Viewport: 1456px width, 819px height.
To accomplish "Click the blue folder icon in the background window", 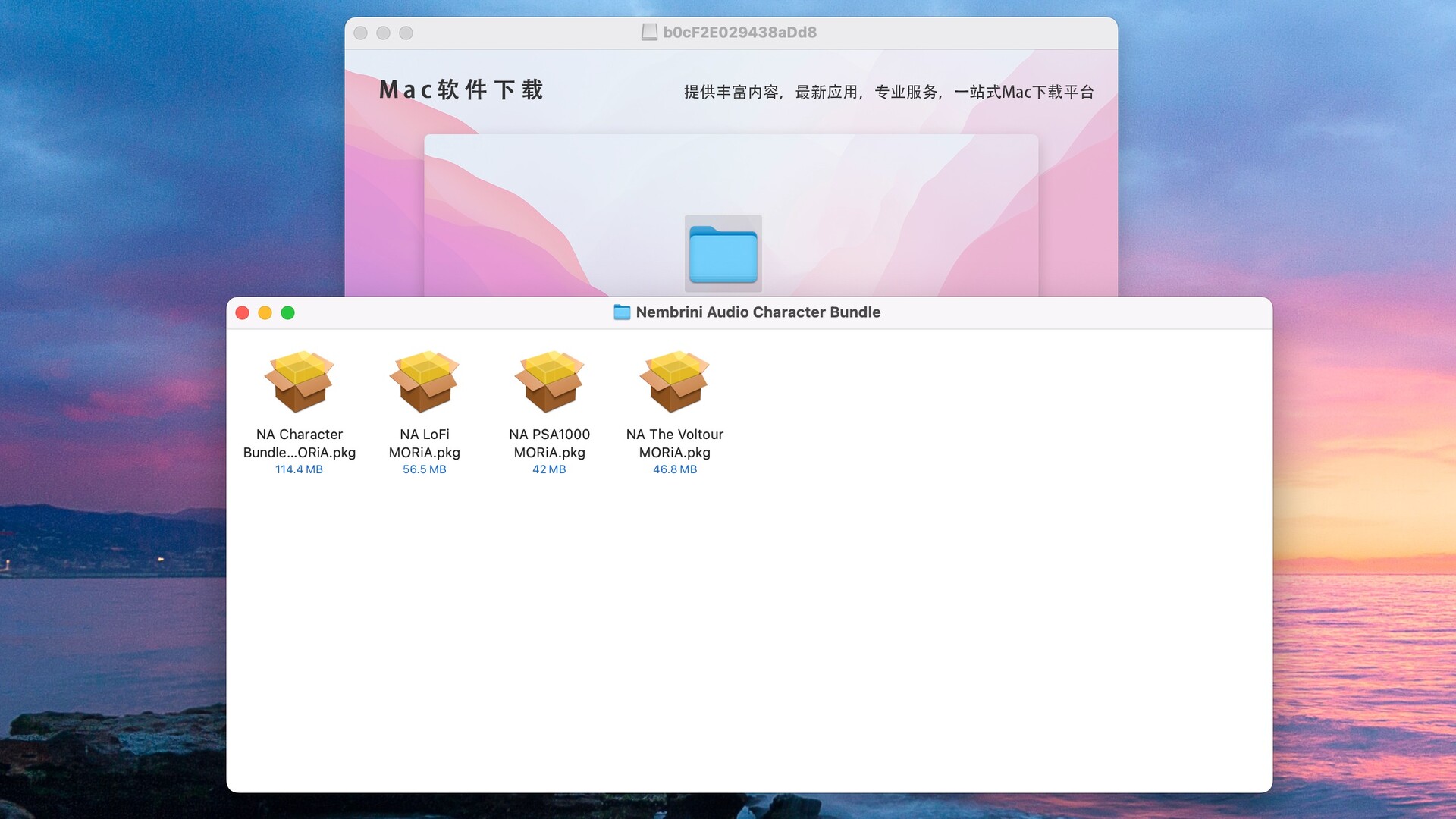I will pyautogui.click(x=723, y=254).
